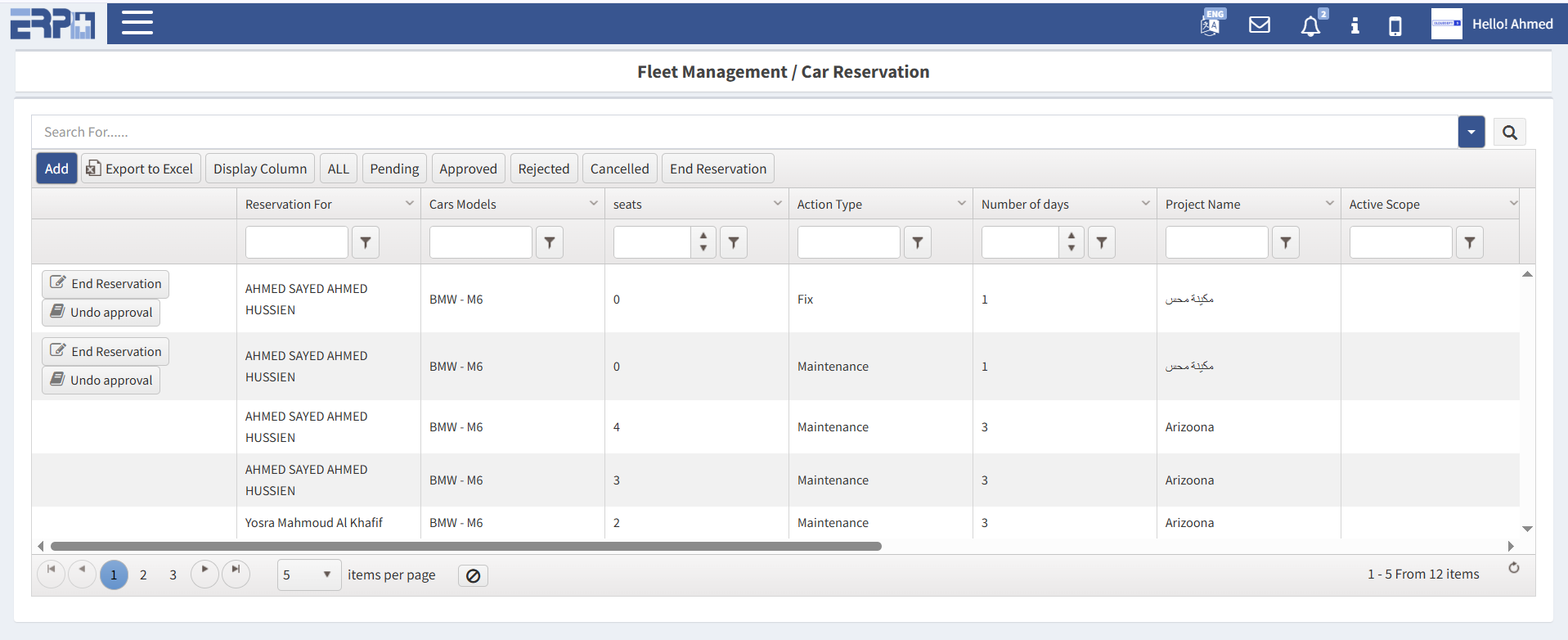Screen dimensions: 1568x640
Task: Click the Reservation For filter funnel icon
Action: tap(366, 242)
